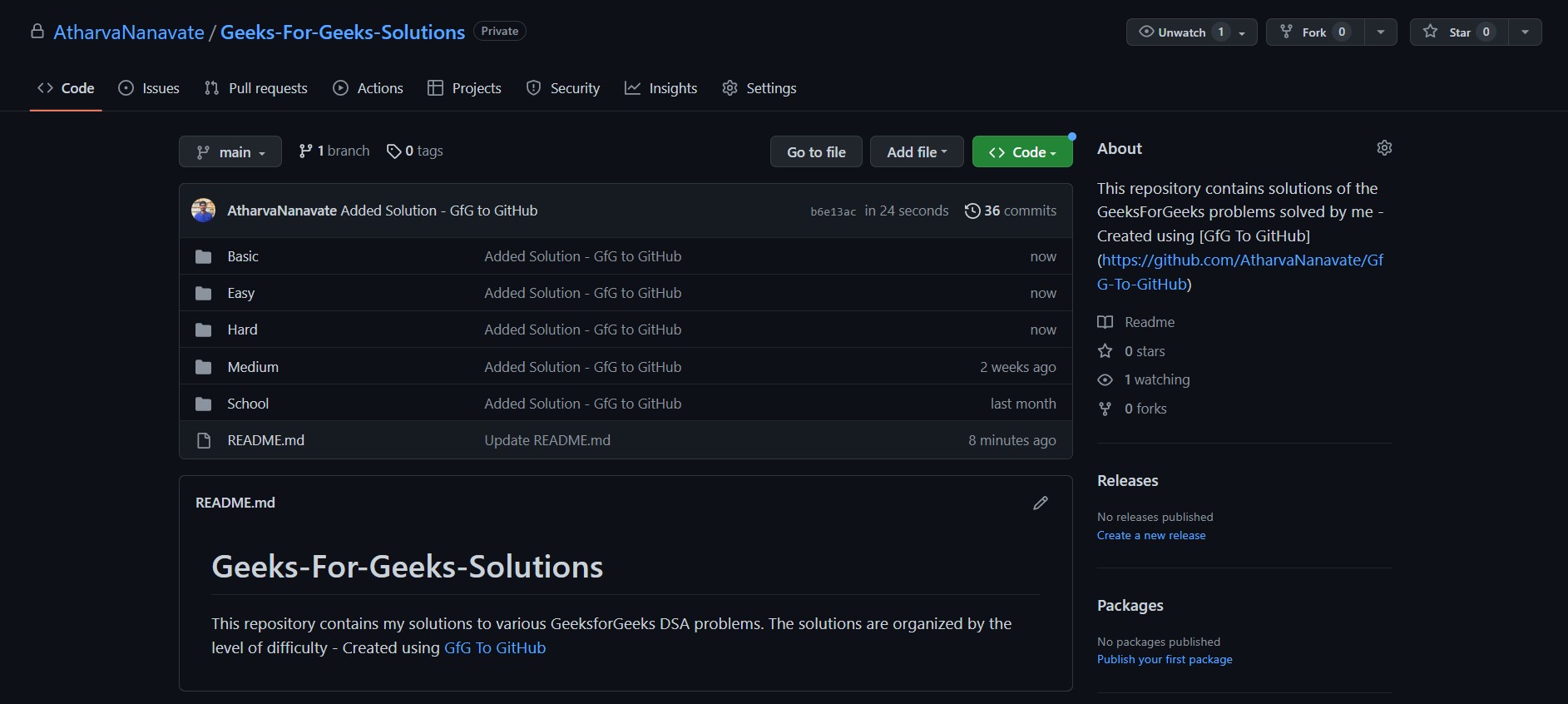Open commit hash b6e13ac
This screenshot has width=1568, height=704.
(x=833, y=211)
